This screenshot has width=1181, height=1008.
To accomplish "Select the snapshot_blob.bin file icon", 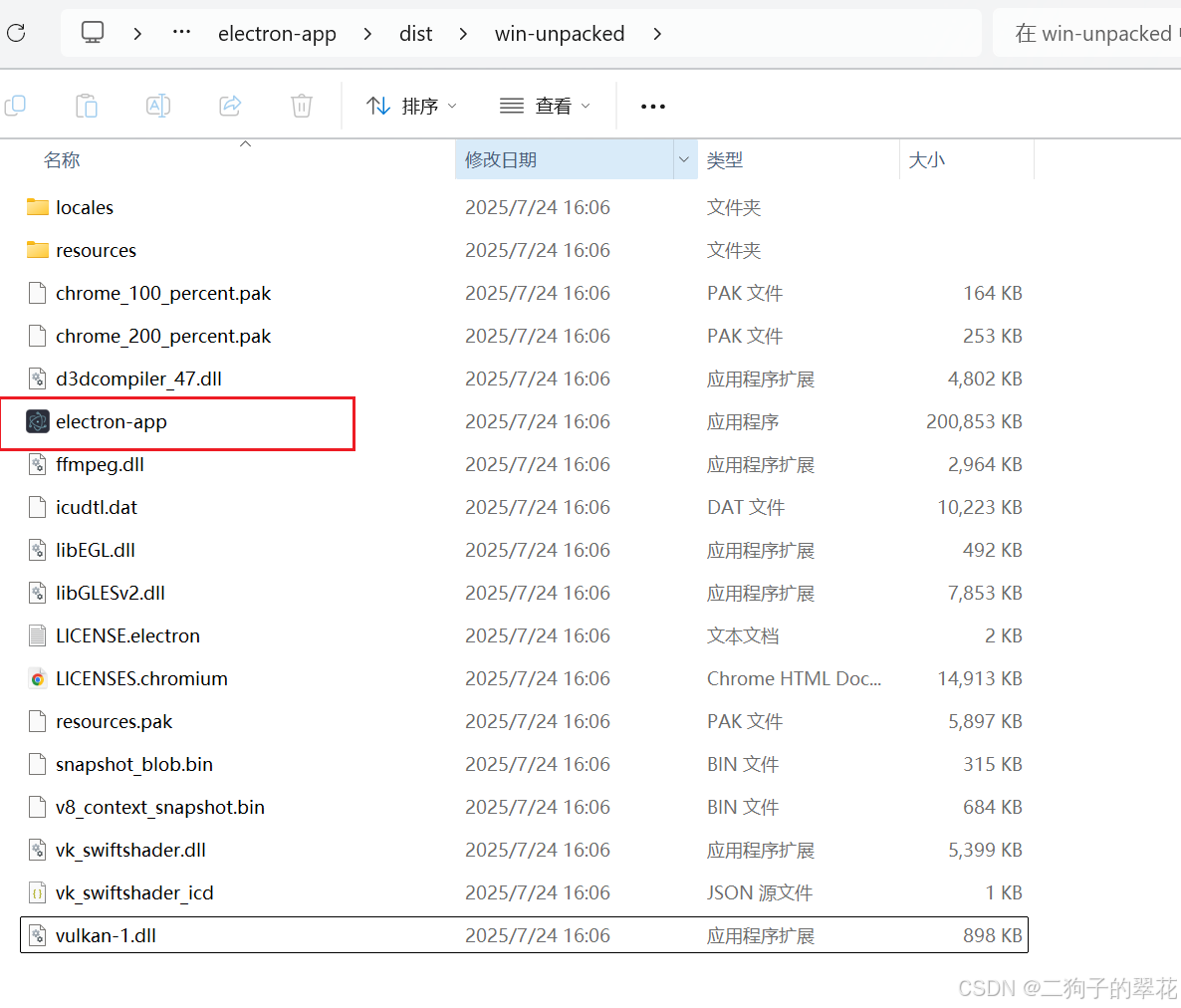I will (37, 765).
